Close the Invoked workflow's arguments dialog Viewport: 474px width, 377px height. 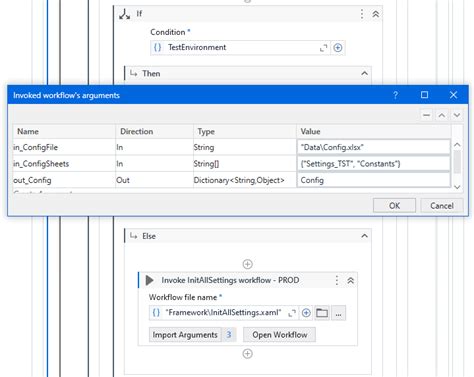pyautogui.click(x=453, y=95)
